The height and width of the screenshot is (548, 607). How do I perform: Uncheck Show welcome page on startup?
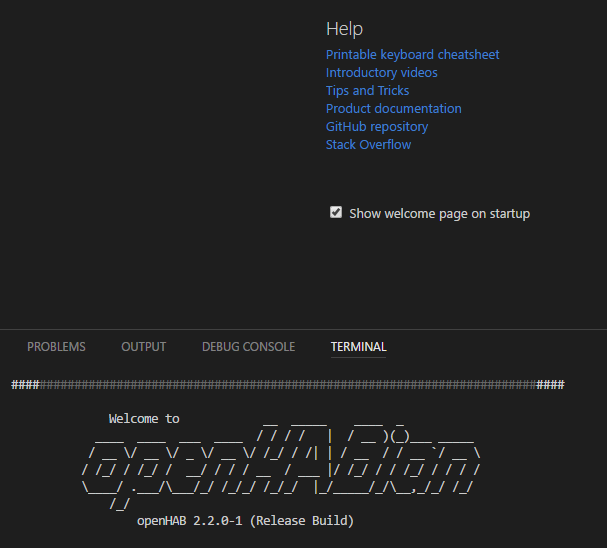pos(336,212)
